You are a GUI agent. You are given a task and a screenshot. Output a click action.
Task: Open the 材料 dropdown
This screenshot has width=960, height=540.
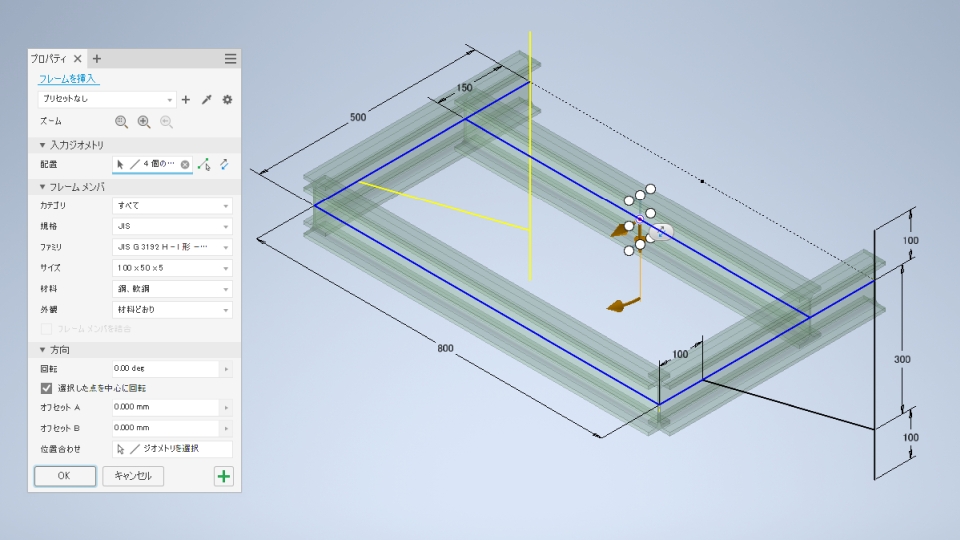[x=172, y=289]
